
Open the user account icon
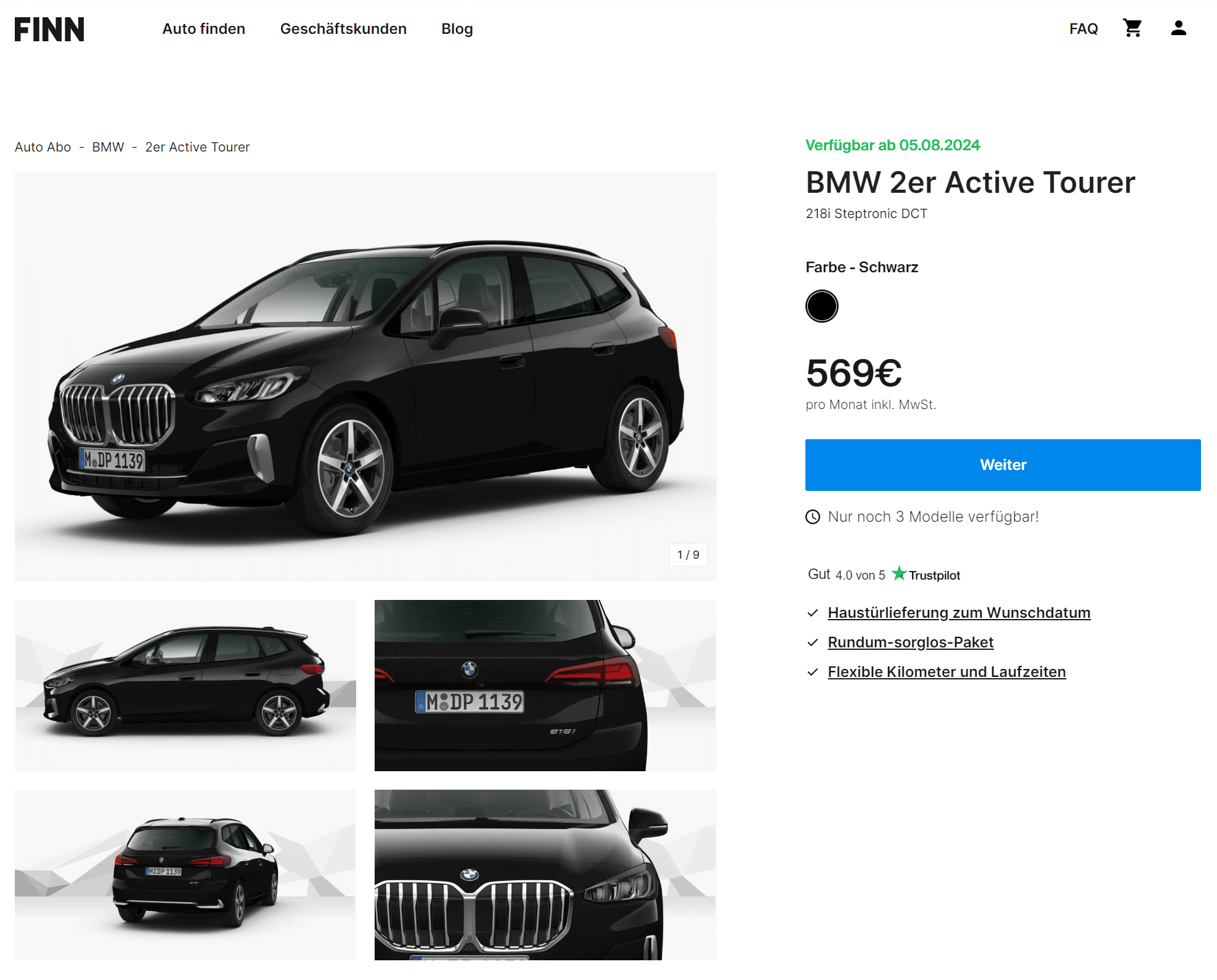coord(1178,28)
